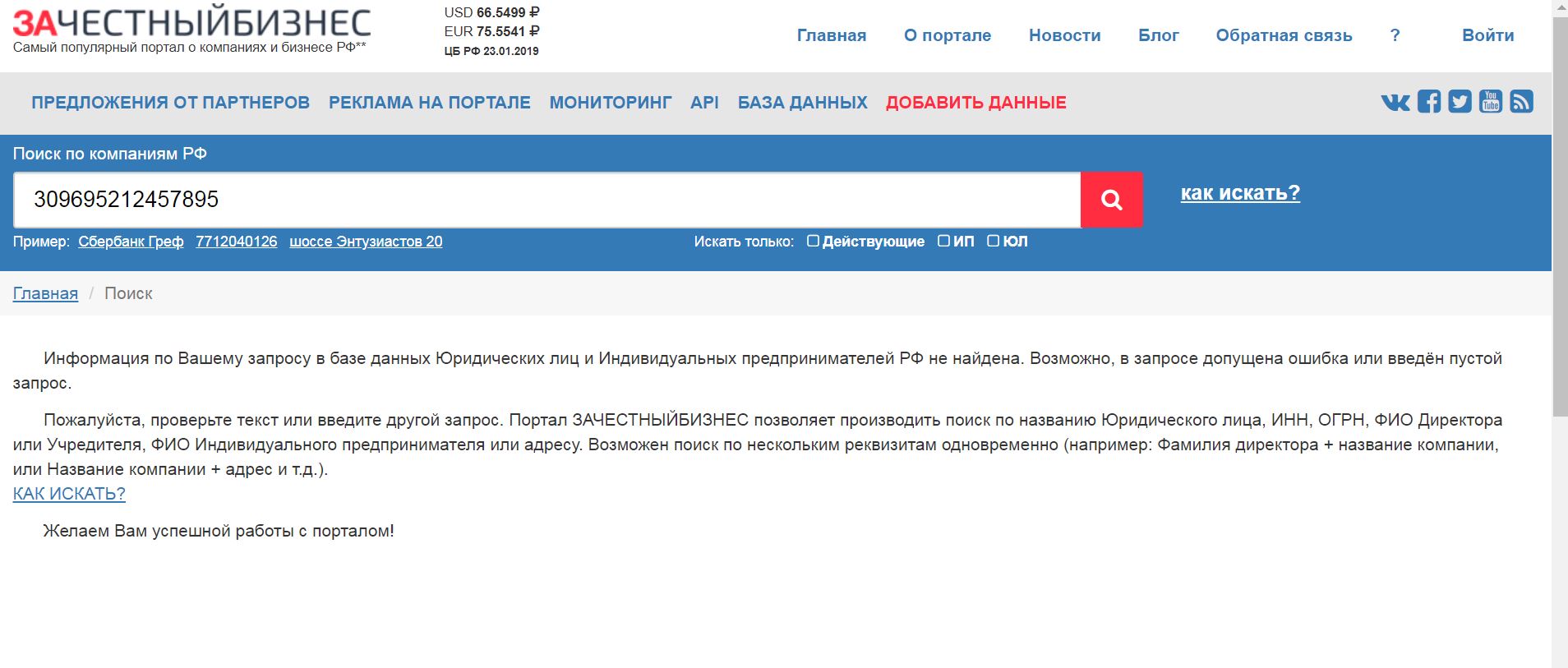Click the ЗАЧЕСТНЫЙБИЗНЕС site logo
The image size is (1568, 668).
click(x=191, y=23)
